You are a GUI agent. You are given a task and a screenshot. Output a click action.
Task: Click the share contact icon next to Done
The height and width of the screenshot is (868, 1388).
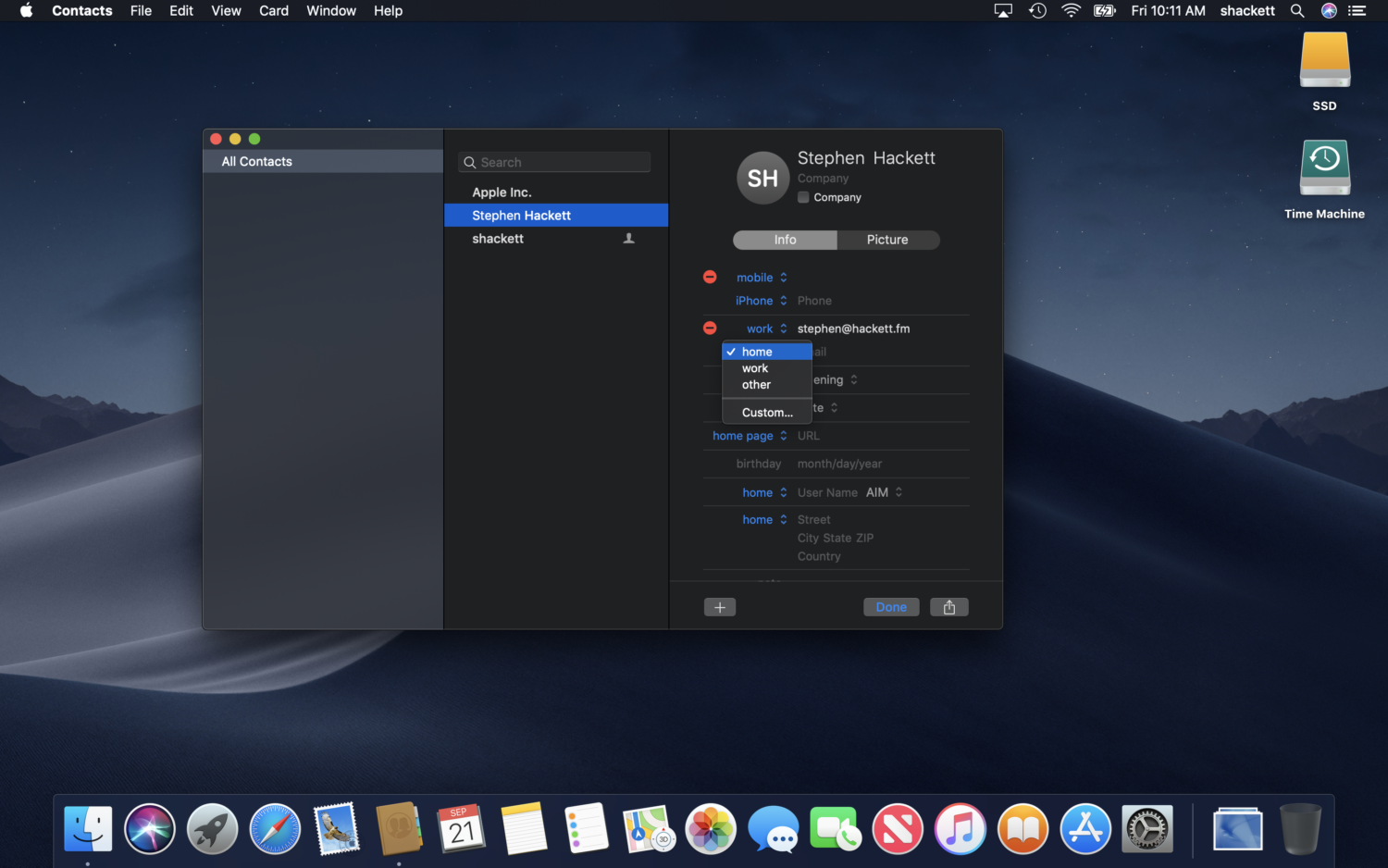click(x=949, y=606)
